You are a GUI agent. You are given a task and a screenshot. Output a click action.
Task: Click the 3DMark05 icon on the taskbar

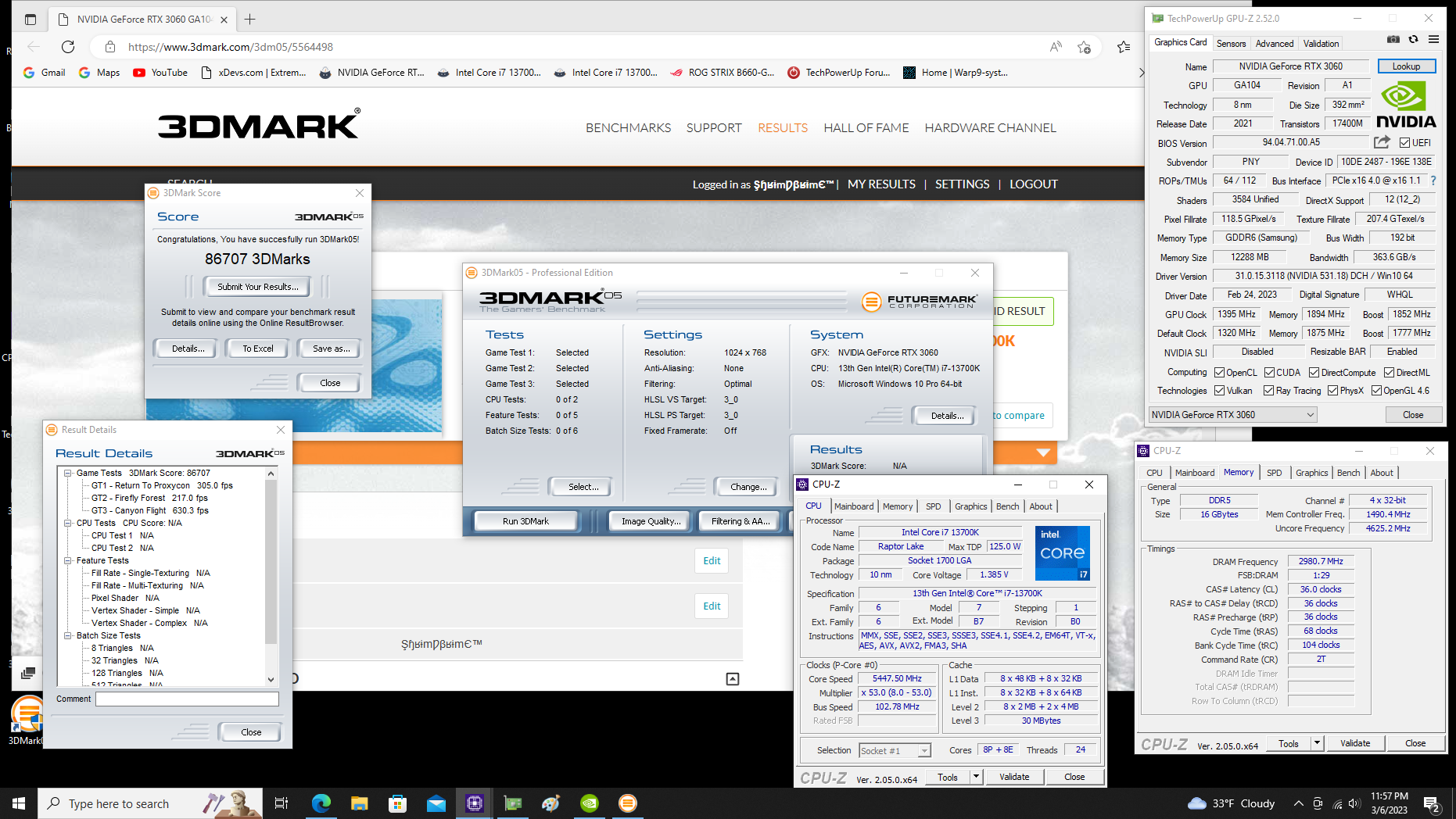tap(627, 803)
